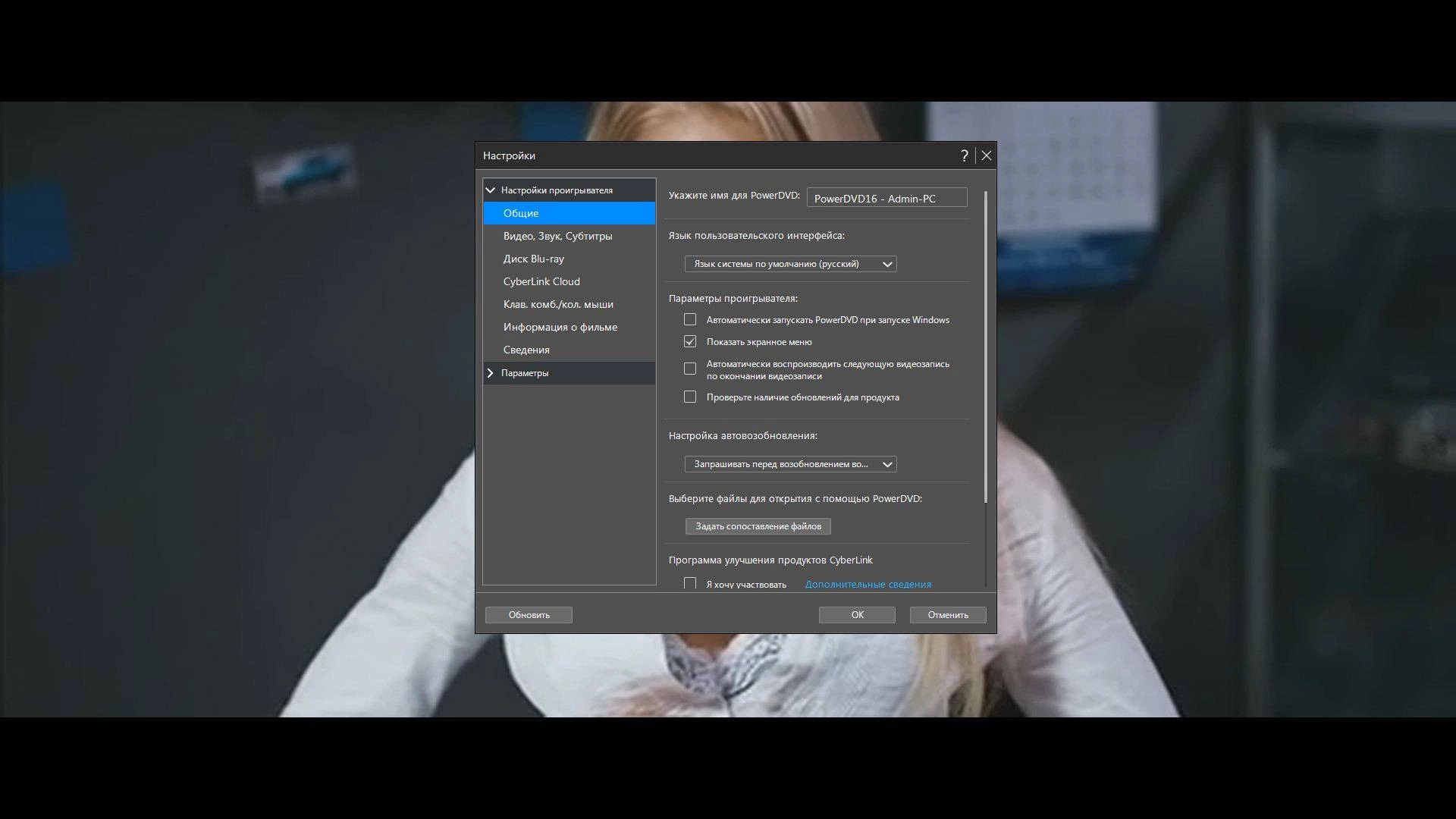Click the Отменить button
Viewport: 1456px width, 819px height.
(948, 615)
